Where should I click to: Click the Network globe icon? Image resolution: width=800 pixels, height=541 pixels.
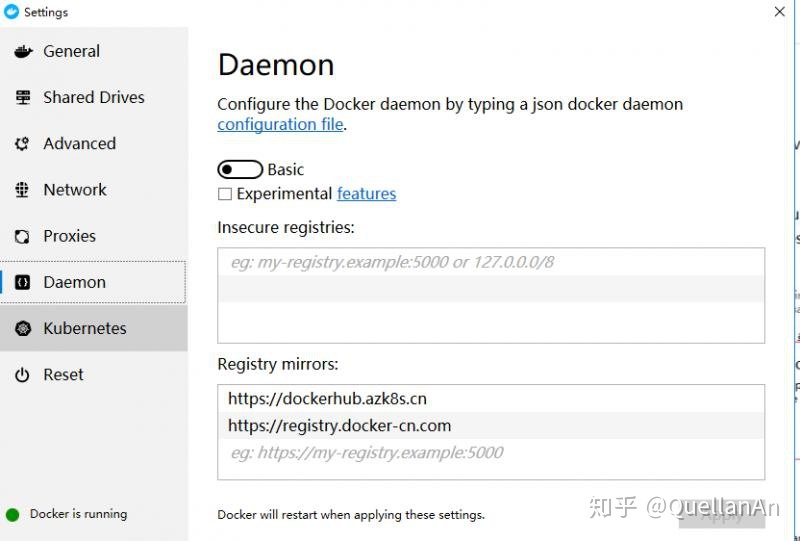22,190
